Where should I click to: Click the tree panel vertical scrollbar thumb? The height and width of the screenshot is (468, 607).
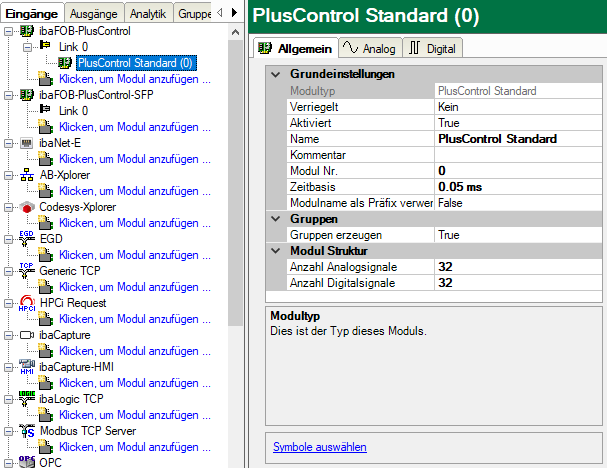click(x=235, y=182)
